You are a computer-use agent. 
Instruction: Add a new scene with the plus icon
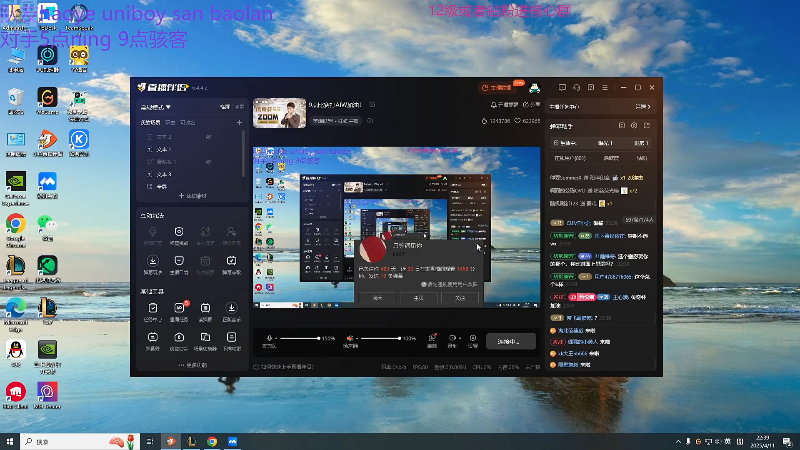pos(239,122)
